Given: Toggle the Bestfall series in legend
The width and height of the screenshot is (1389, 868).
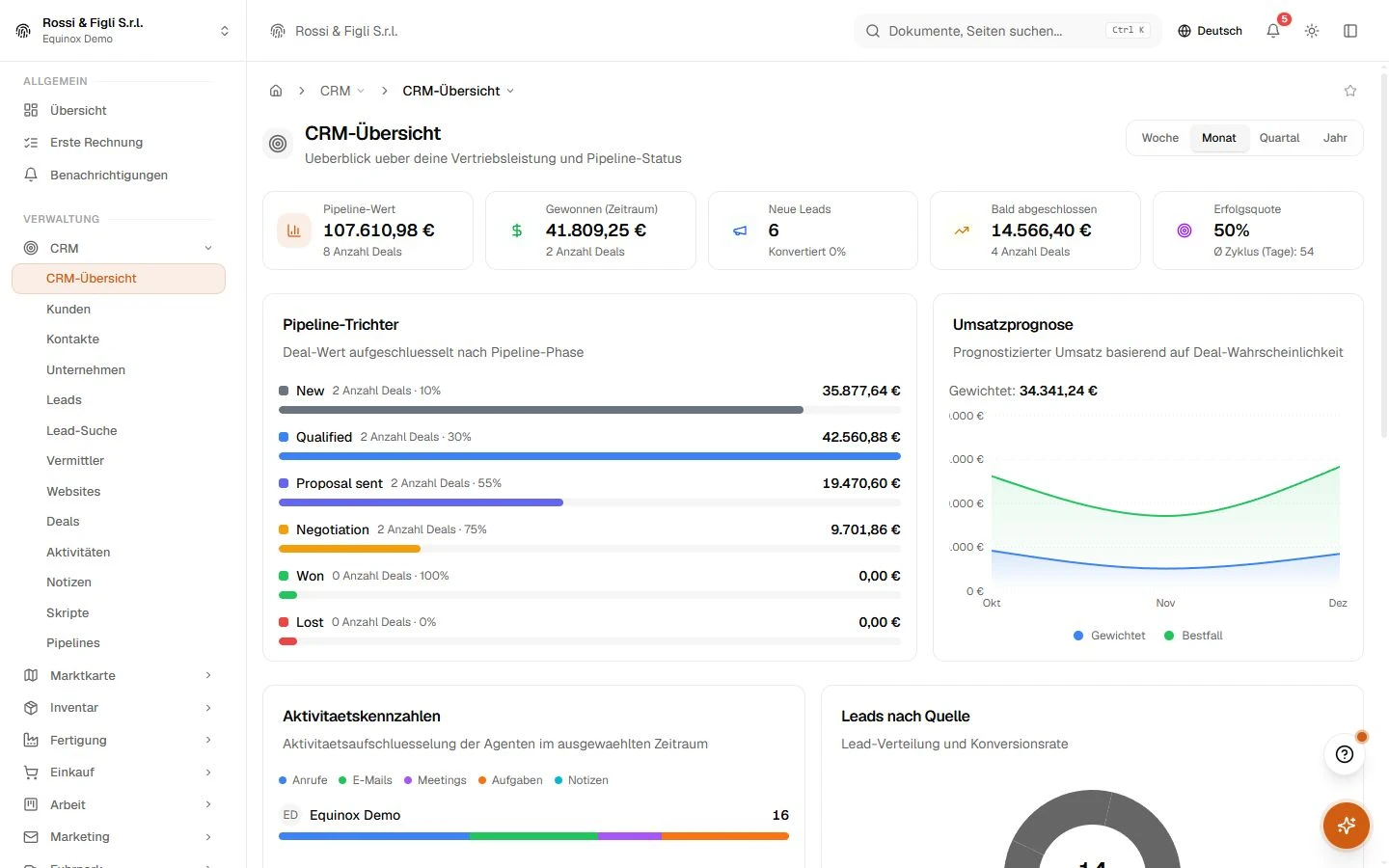Looking at the screenshot, I should coord(1193,636).
